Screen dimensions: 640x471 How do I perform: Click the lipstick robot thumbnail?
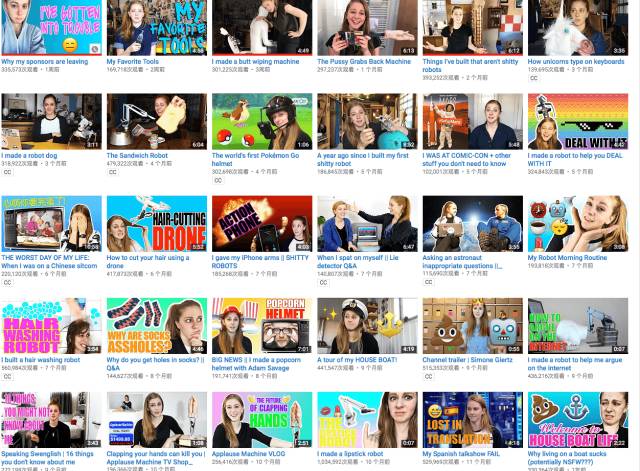(367, 420)
